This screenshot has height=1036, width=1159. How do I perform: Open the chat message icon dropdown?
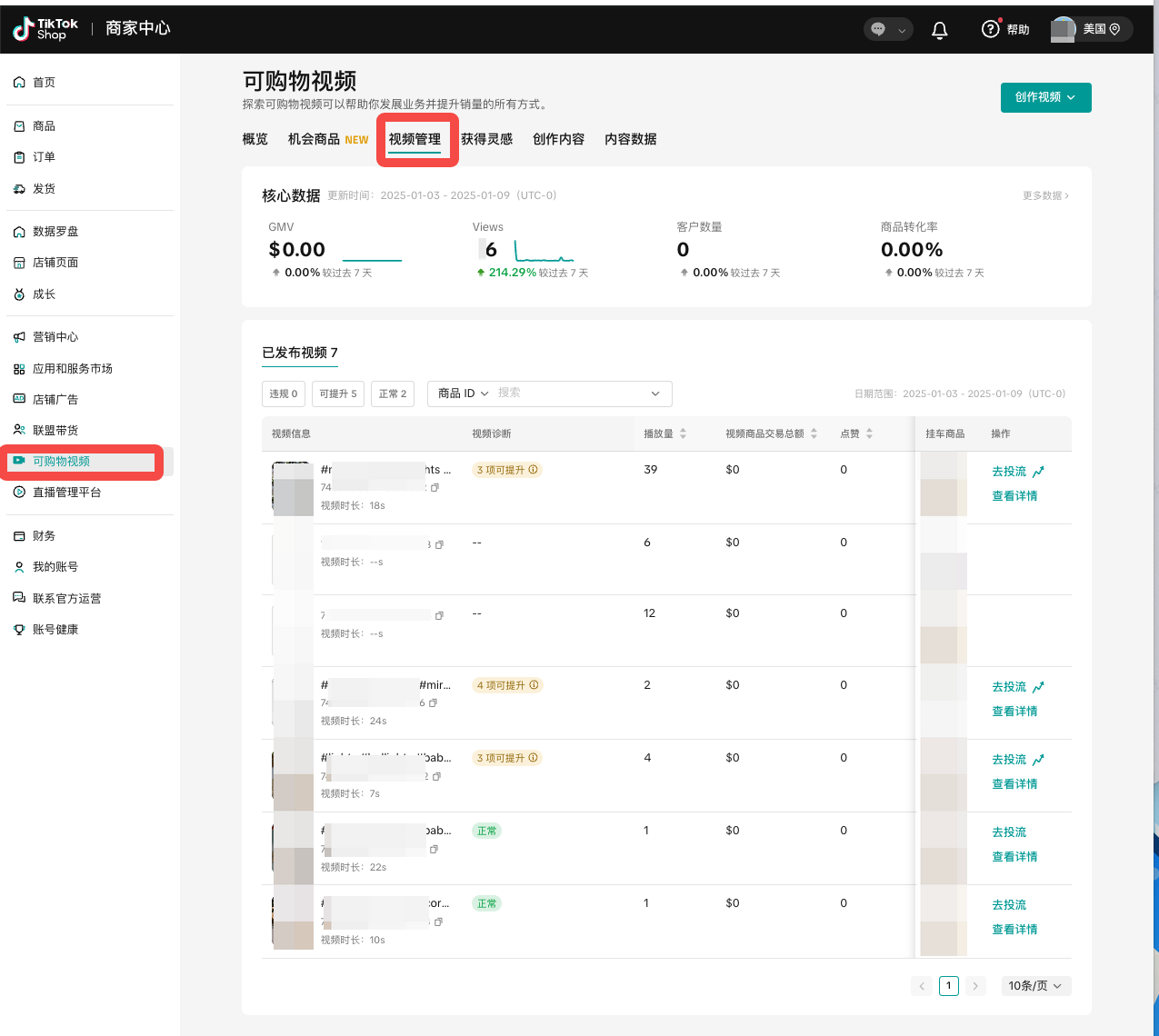point(888,30)
